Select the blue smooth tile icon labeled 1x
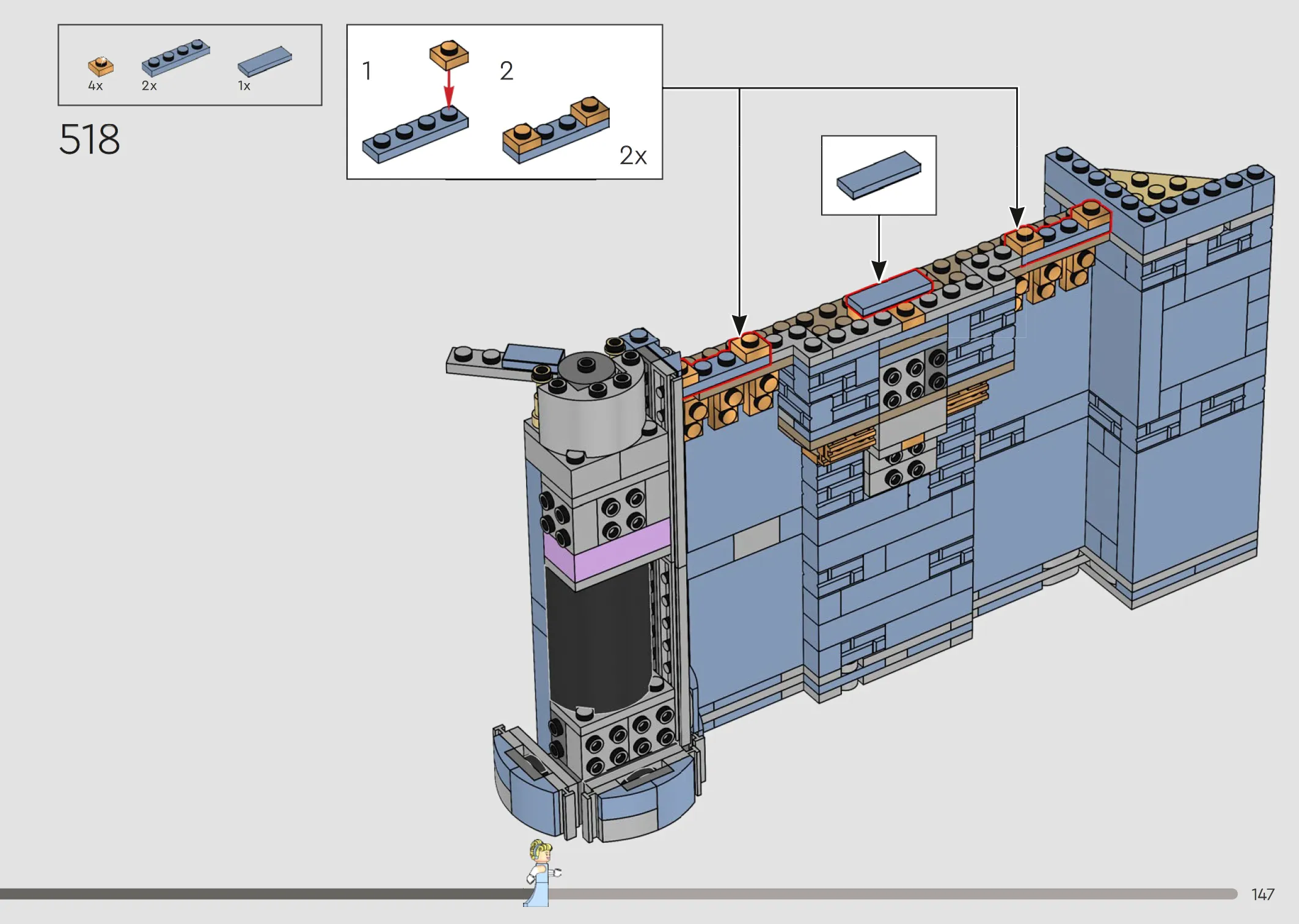The height and width of the screenshot is (924, 1299). tap(265, 61)
